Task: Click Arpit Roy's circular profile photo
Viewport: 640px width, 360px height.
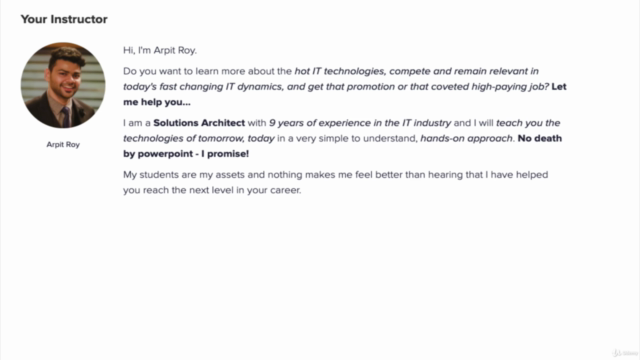Action: [x=63, y=85]
